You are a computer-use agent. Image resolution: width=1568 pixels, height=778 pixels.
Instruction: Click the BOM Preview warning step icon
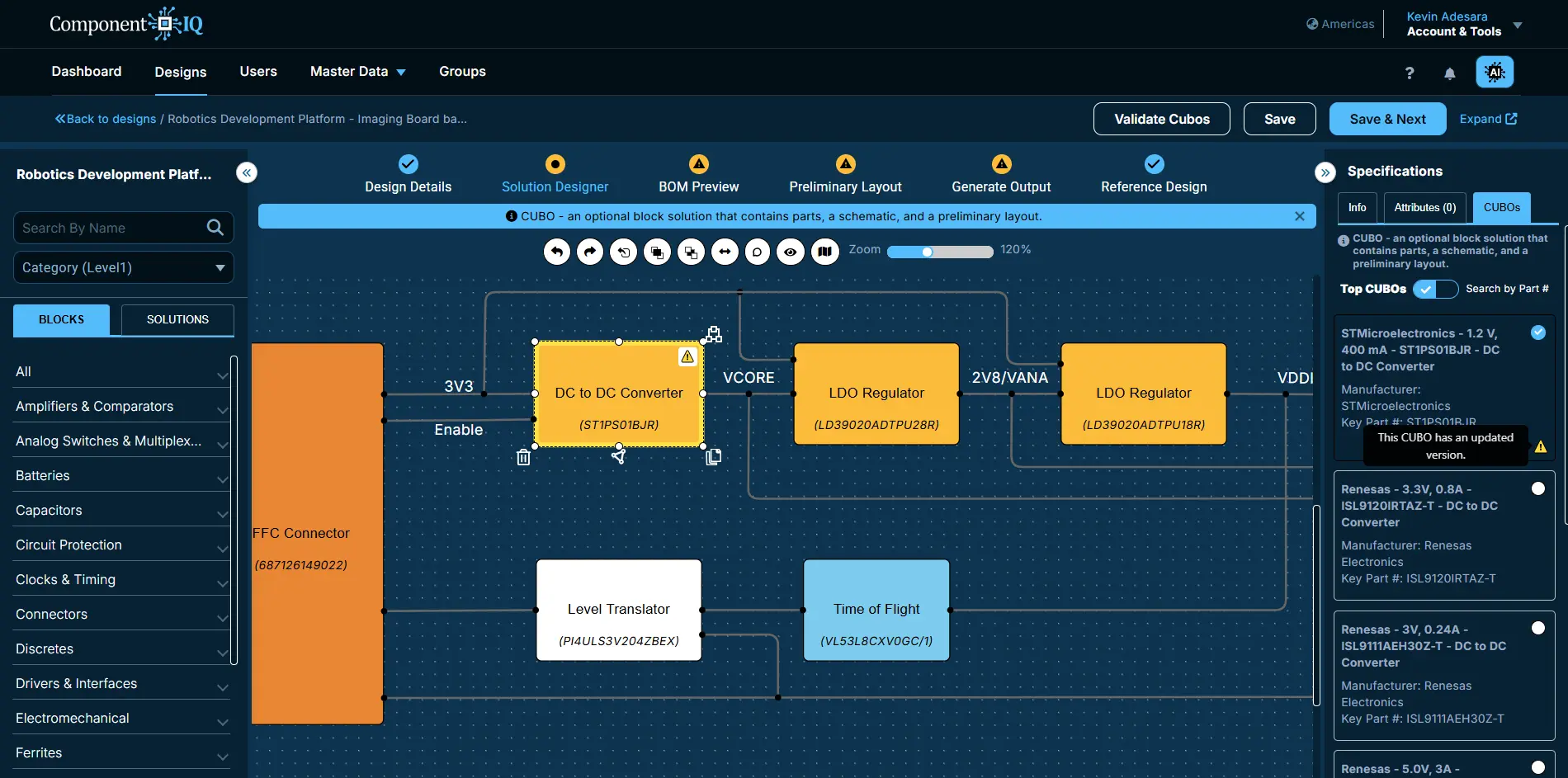699,163
